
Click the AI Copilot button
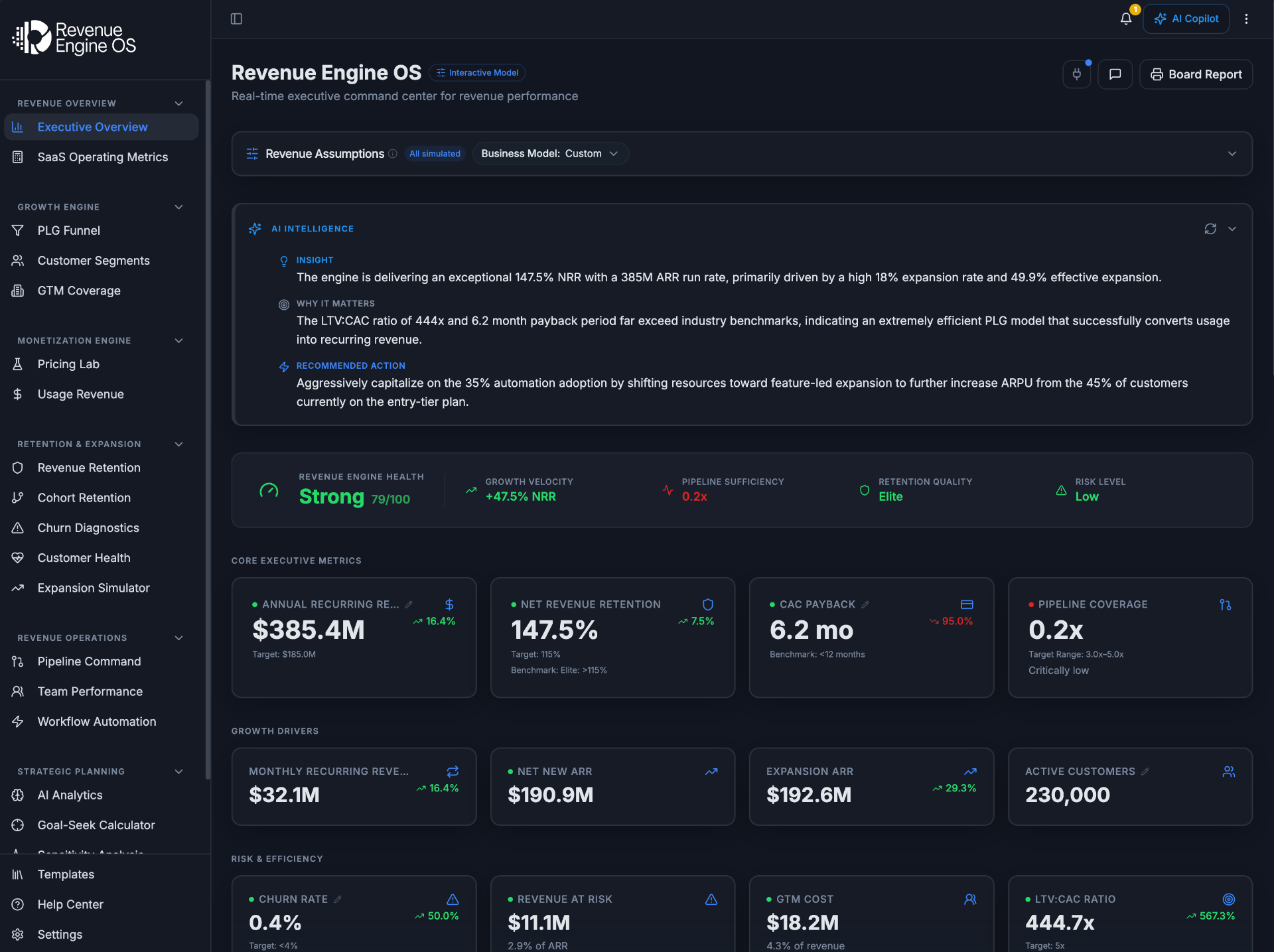[1186, 19]
